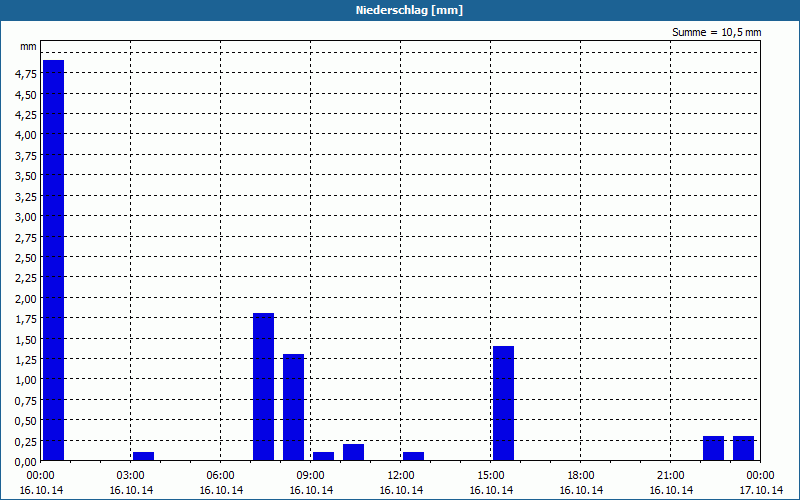This screenshot has width=800, height=500.
Task: Select the "1,75" y-axis value
Action: (26, 319)
